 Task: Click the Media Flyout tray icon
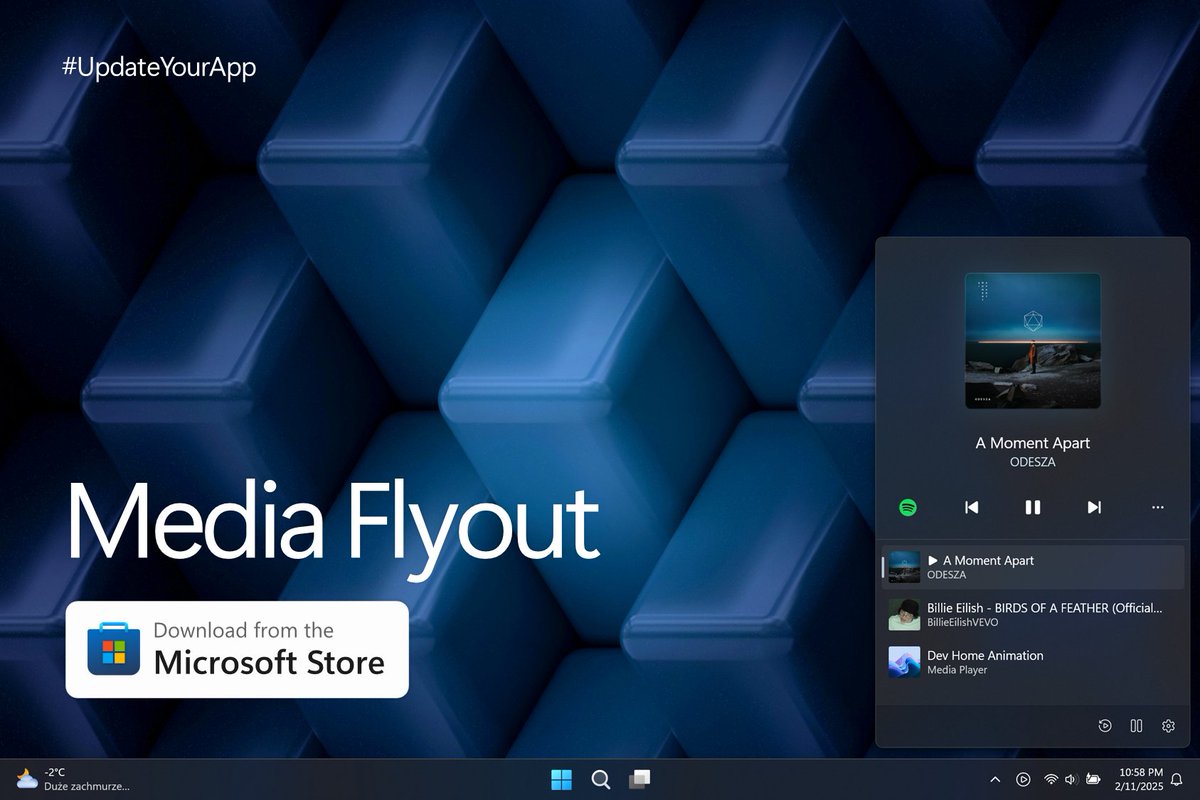[1023, 779]
